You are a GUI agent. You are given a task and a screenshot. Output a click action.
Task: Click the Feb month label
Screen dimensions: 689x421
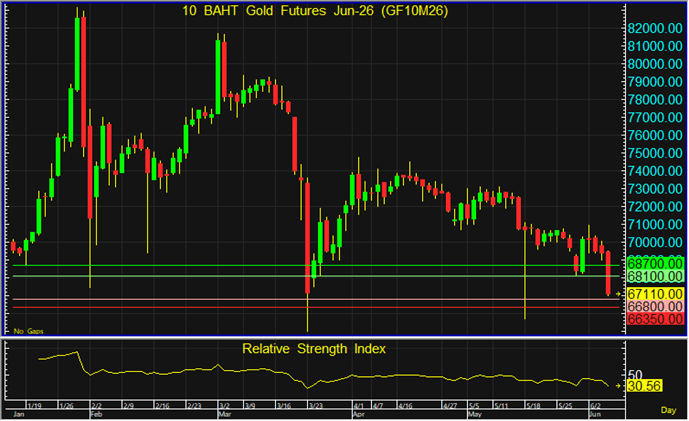click(x=96, y=414)
